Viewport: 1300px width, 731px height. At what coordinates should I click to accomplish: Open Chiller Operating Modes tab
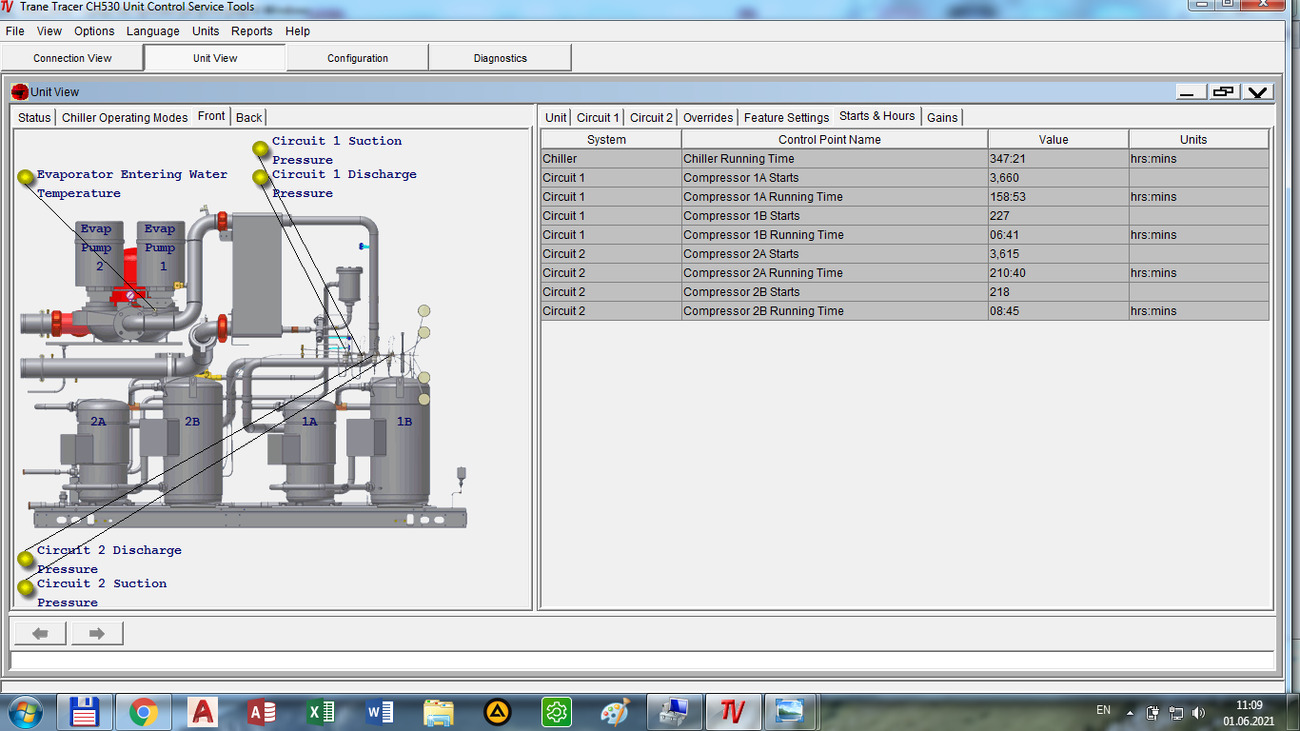[125, 117]
